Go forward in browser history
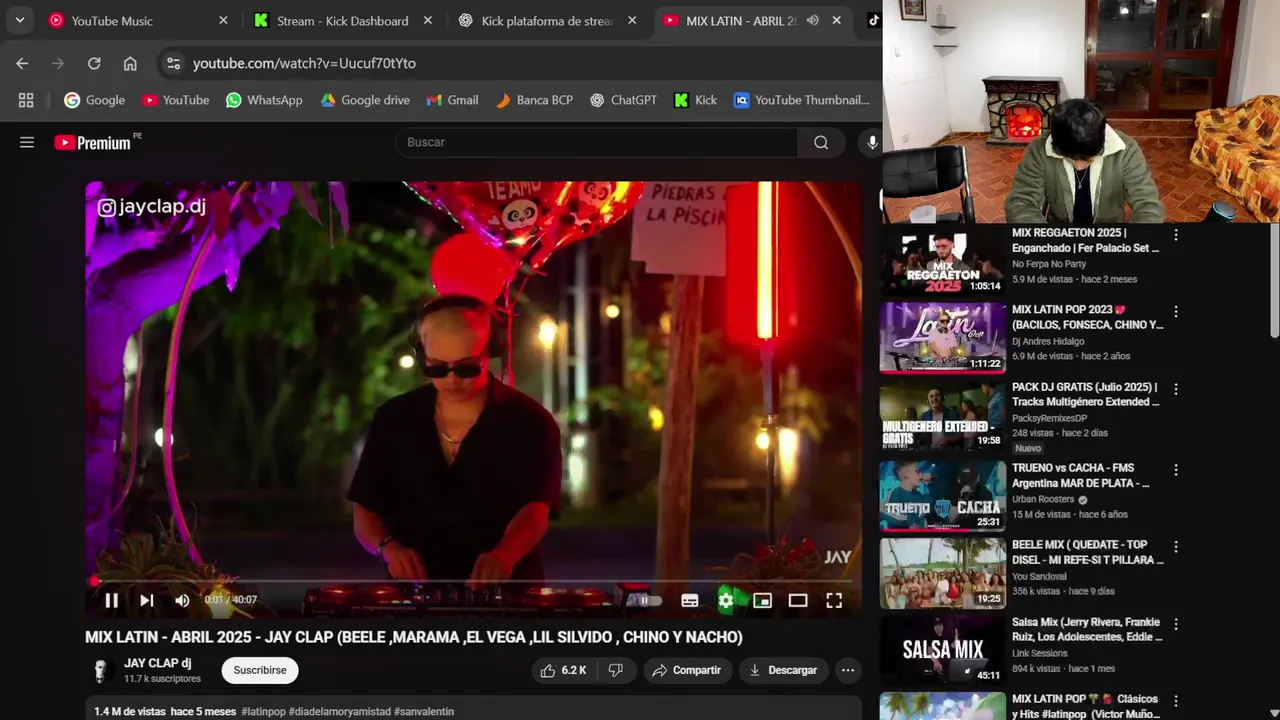Screen dimensions: 1280x720 58,63
